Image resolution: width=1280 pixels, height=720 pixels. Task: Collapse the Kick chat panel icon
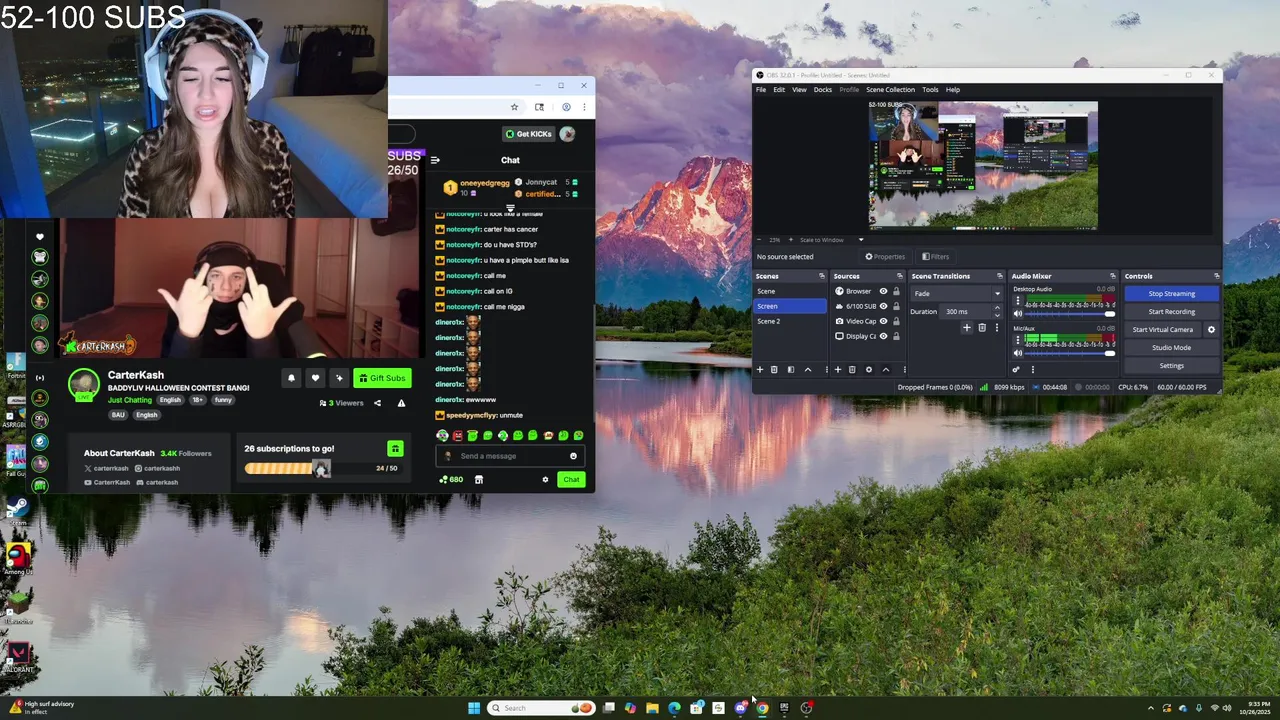coord(434,160)
